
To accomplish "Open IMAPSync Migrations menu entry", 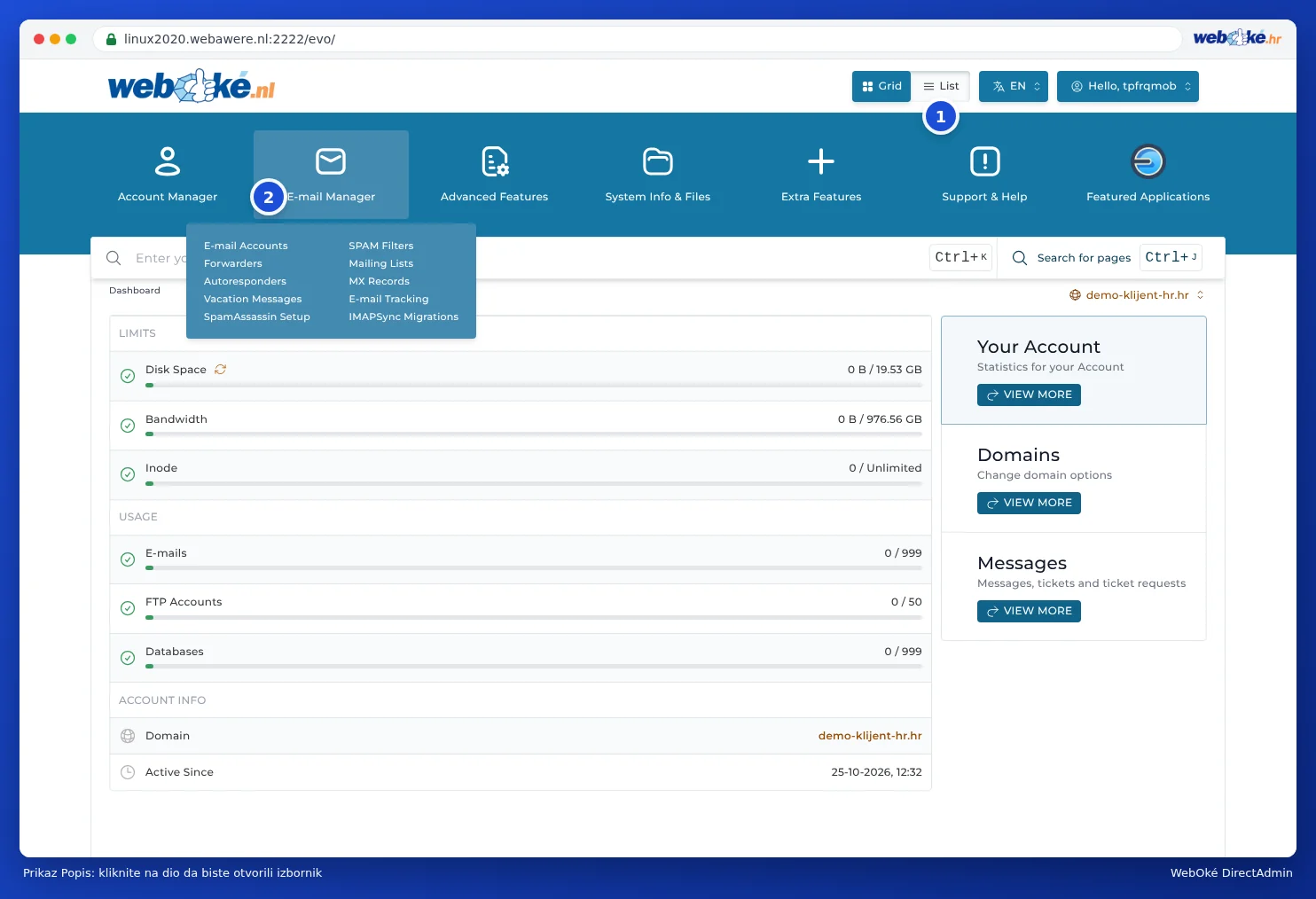I will coord(403,317).
